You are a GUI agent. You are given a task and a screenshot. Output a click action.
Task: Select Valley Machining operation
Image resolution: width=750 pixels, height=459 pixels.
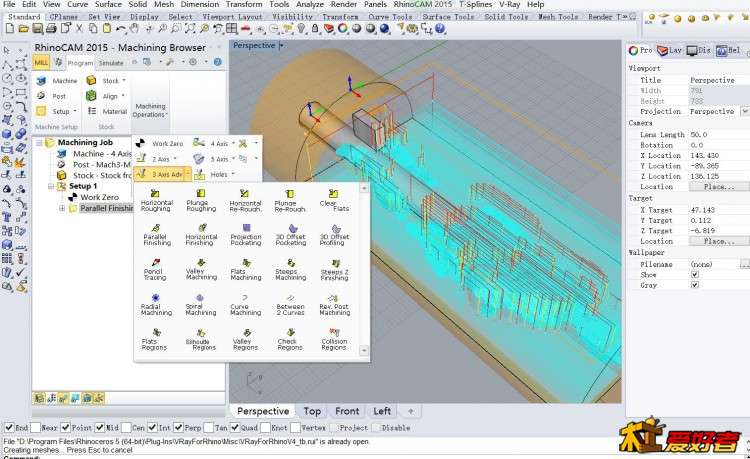[x=201, y=270]
